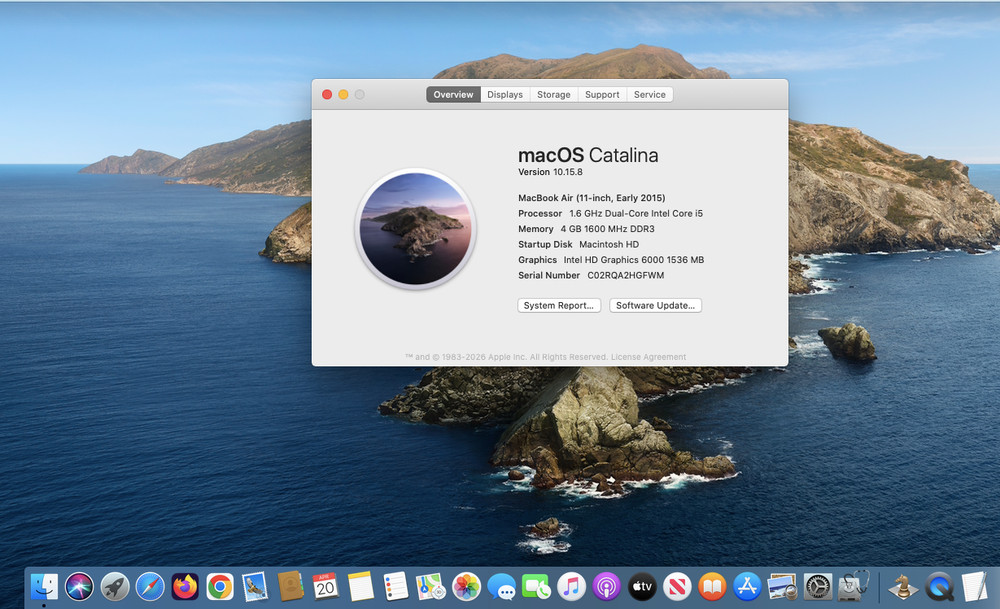The image size is (1000, 609).
Task: Switch to the Displays tab
Action: coord(505,94)
